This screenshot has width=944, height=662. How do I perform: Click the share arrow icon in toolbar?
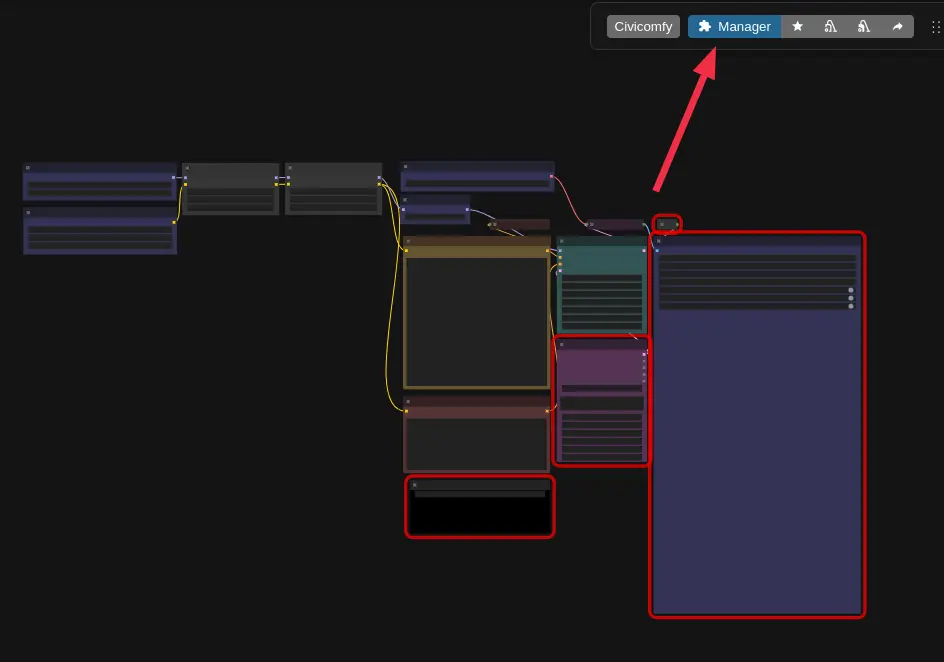point(897,27)
